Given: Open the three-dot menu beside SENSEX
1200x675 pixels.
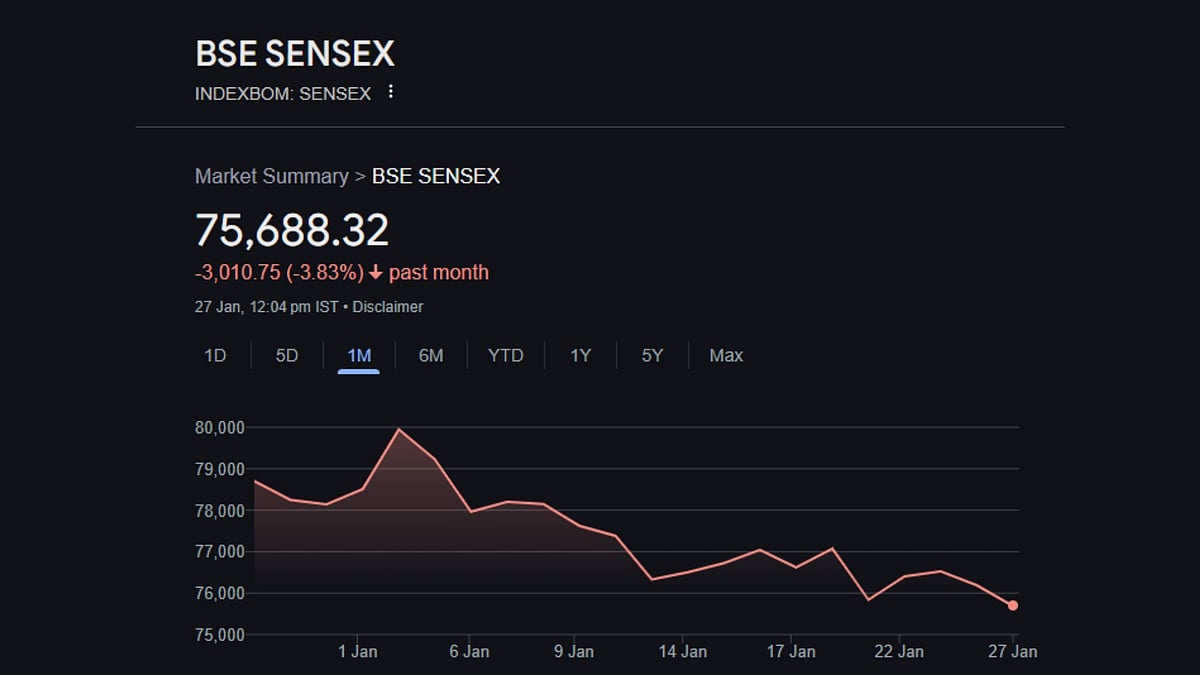Looking at the screenshot, I should (x=391, y=92).
